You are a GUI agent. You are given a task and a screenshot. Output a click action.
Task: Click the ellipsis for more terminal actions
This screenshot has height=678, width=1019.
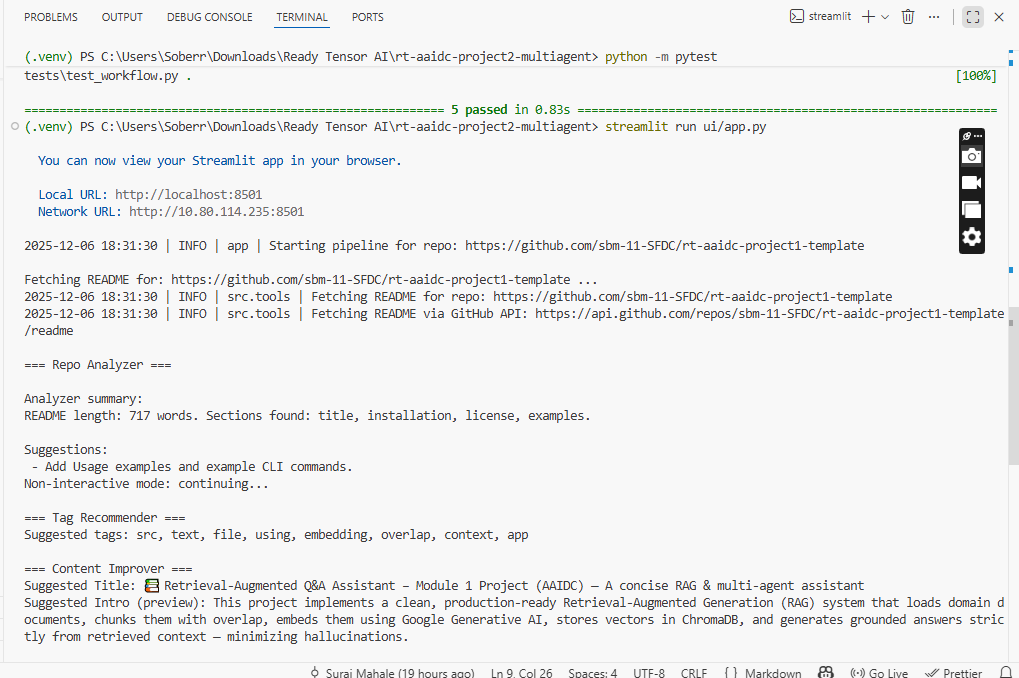tap(934, 17)
